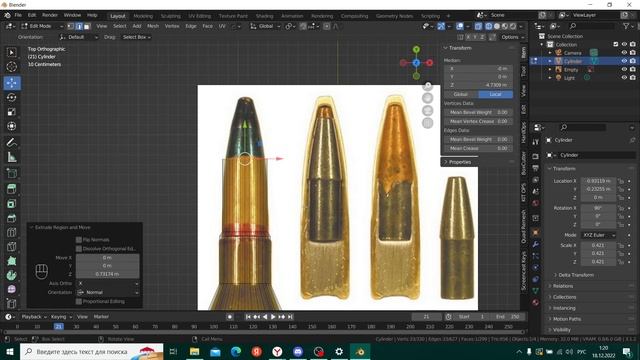Image resolution: width=640 pixels, height=360 pixels.
Task: Open the Global orientation dropdown
Action: (265, 26)
